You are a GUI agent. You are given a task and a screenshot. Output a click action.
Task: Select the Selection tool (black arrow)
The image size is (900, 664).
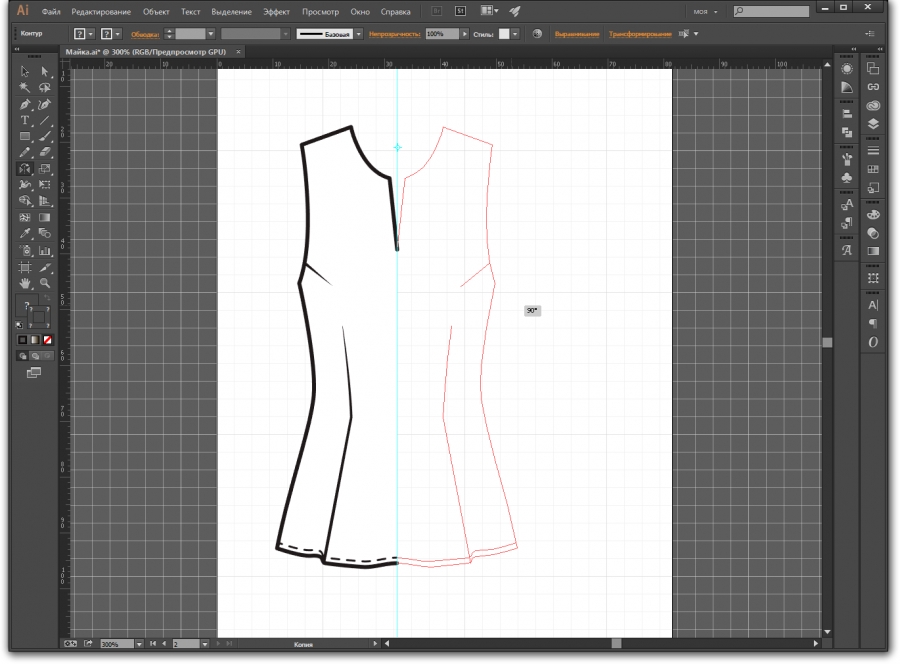point(25,72)
